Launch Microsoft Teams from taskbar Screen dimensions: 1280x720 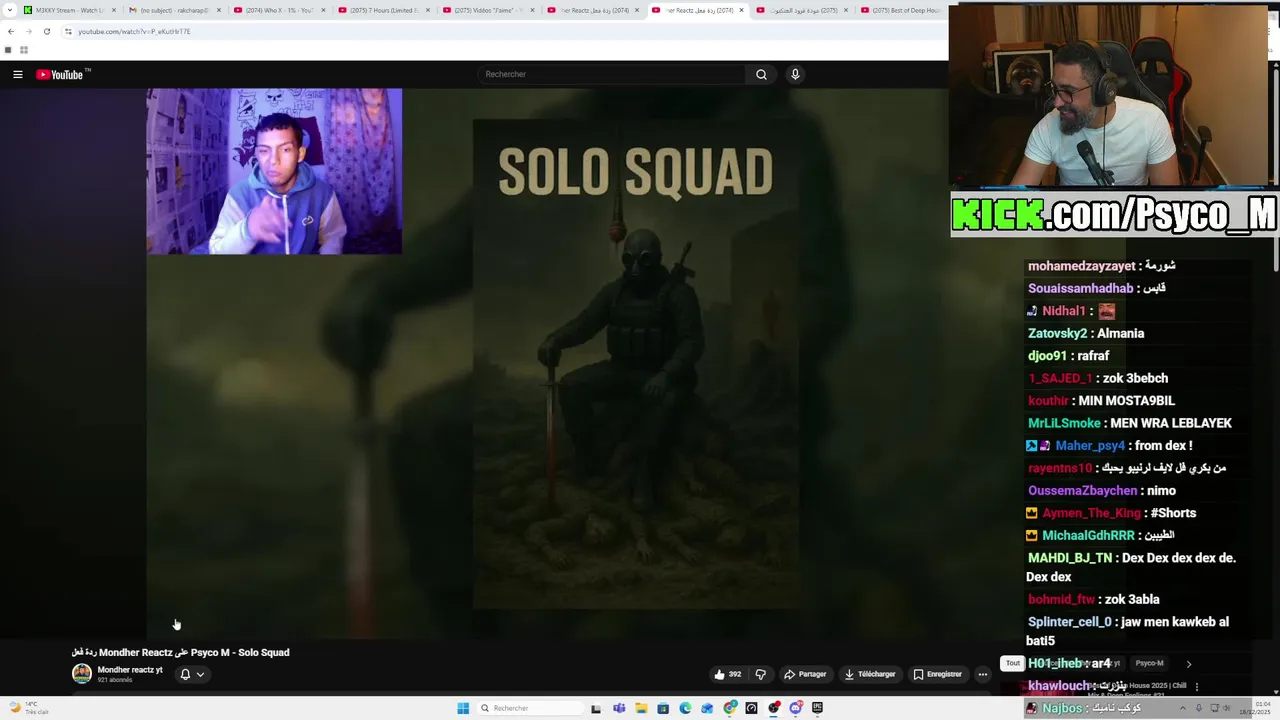point(619,708)
